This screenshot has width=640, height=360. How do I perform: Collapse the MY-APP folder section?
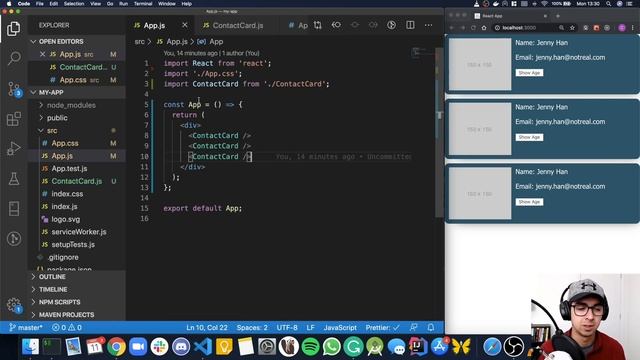pos(77,93)
